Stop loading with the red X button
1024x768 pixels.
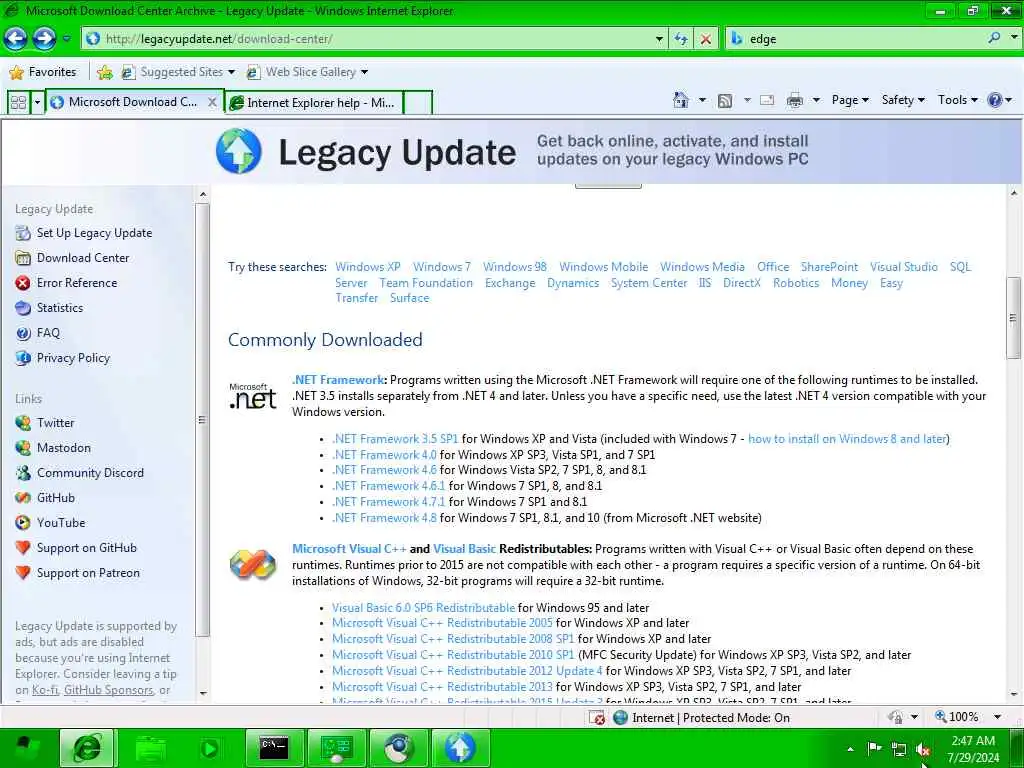[706, 39]
